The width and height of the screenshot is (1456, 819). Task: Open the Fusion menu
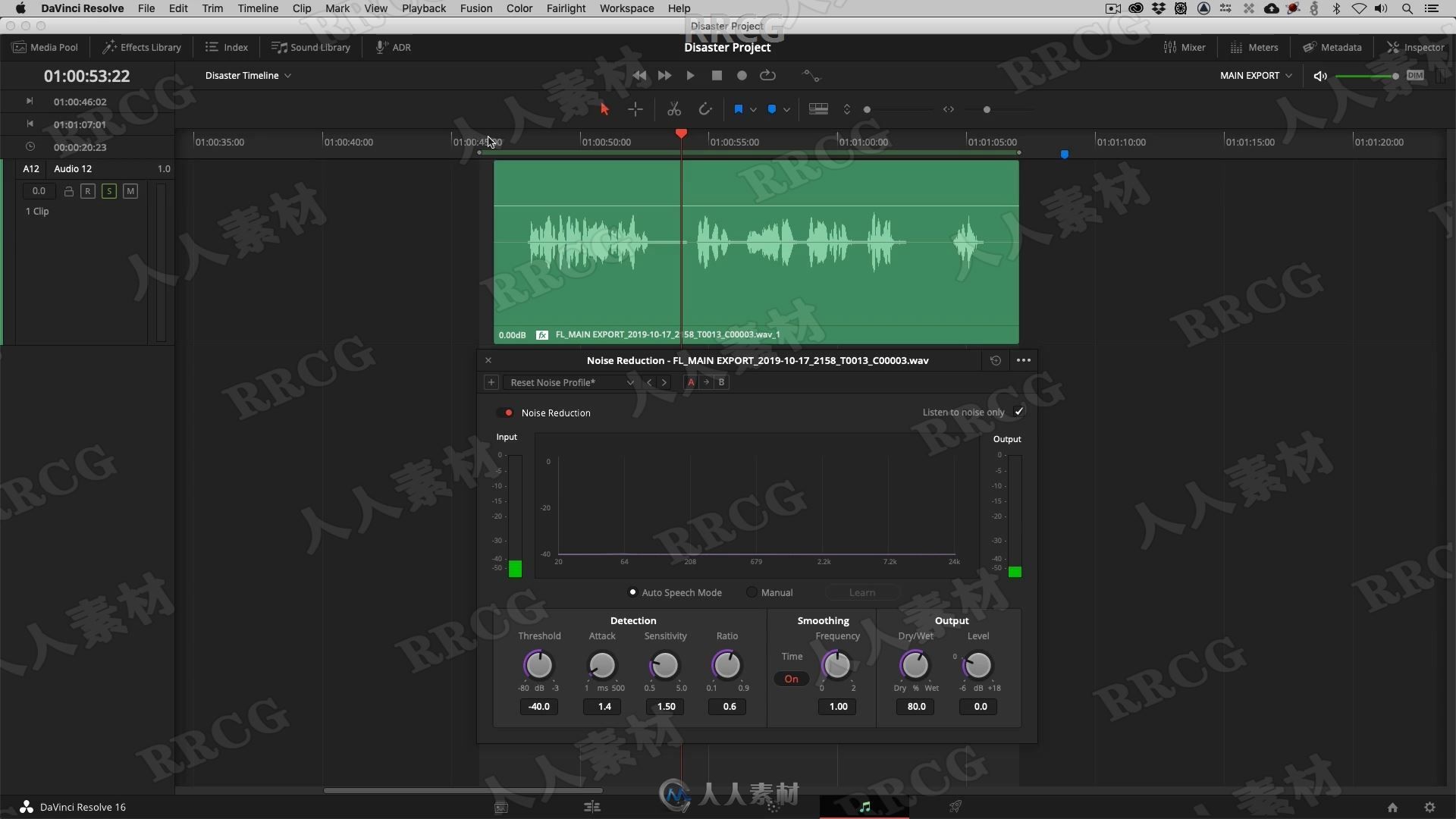point(476,8)
